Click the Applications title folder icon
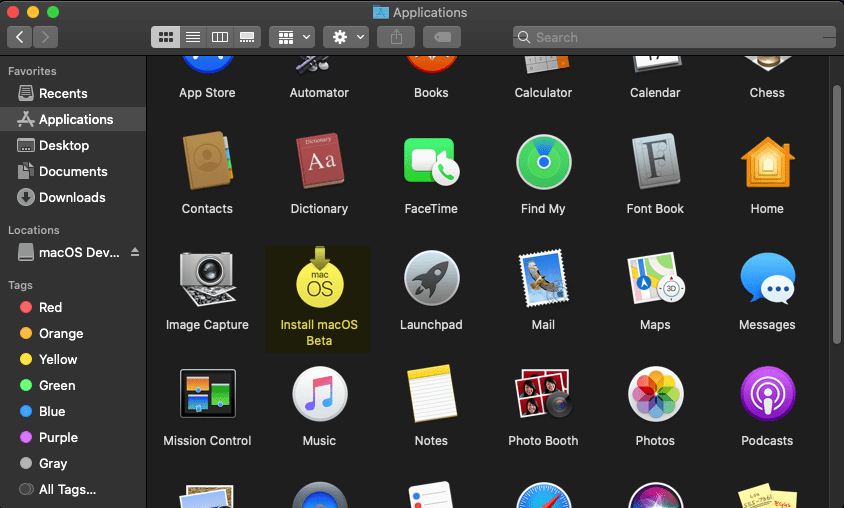This screenshot has width=844, height=508. (381, 12)
